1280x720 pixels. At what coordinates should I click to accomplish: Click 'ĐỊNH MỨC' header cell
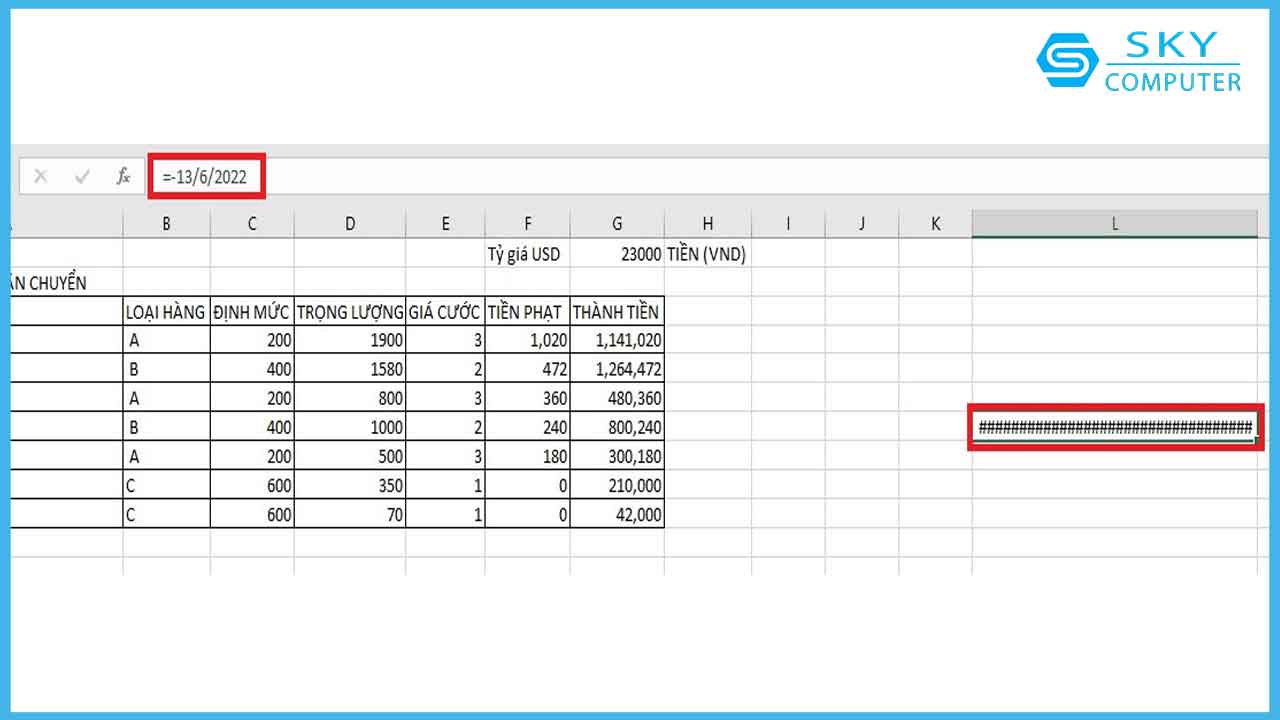(252, 312)
